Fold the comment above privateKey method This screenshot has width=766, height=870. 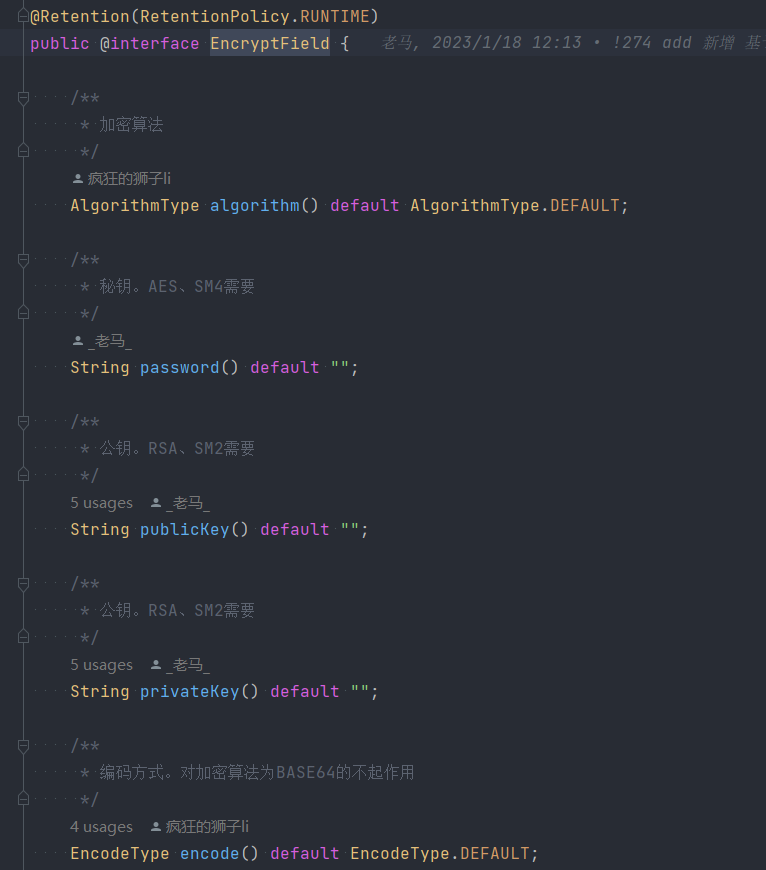23,584
